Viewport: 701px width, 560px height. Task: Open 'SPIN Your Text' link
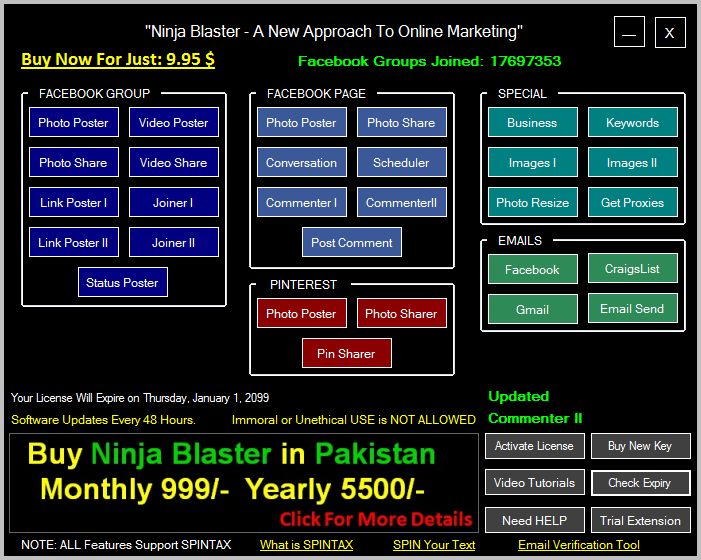click(x=434, y=545)
